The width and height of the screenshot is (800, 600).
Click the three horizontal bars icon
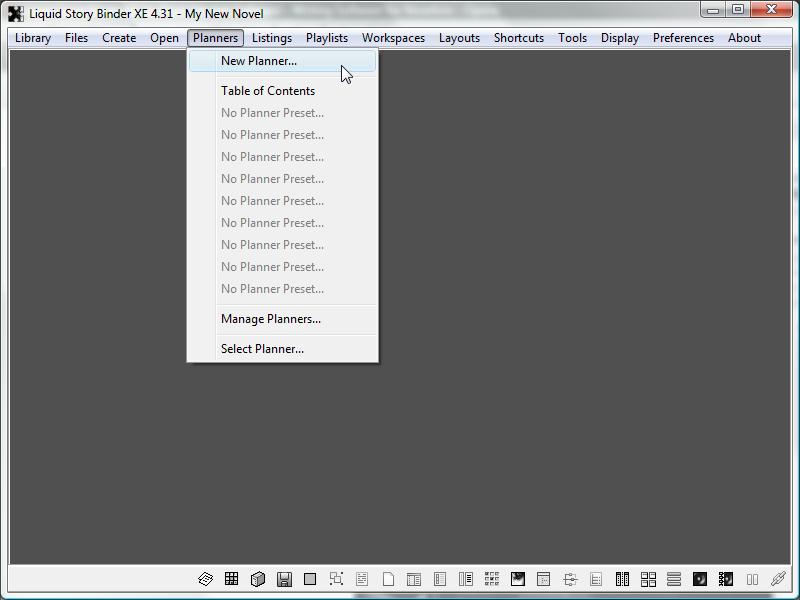(x=674, y=579)
